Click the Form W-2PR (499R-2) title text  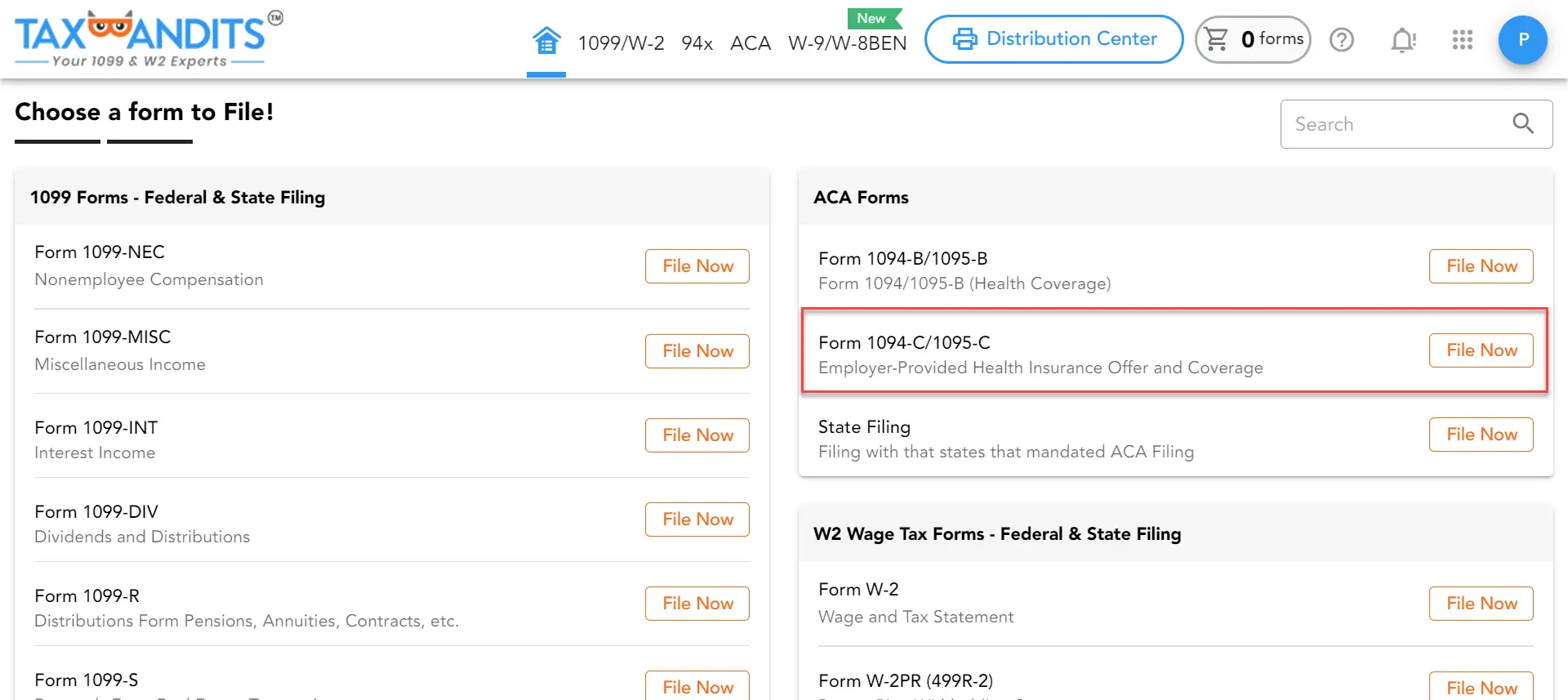pyautogui.click(x=906, y=681)
